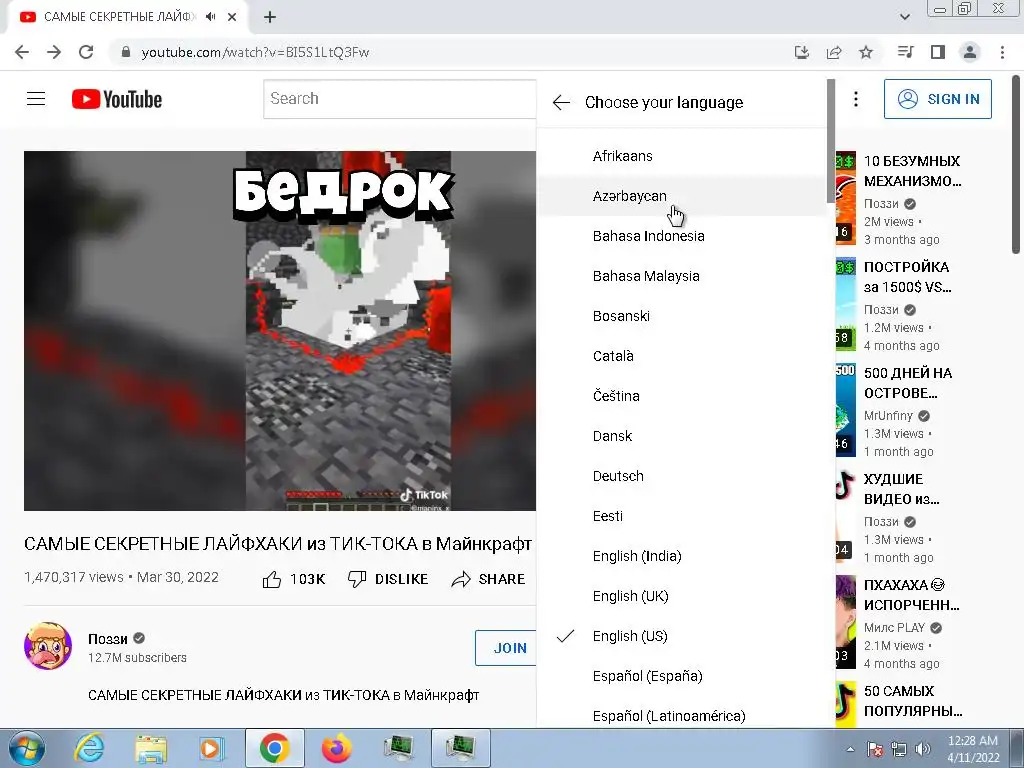
Task: Choose Dansk from language list
Action: tap(682, 436)
